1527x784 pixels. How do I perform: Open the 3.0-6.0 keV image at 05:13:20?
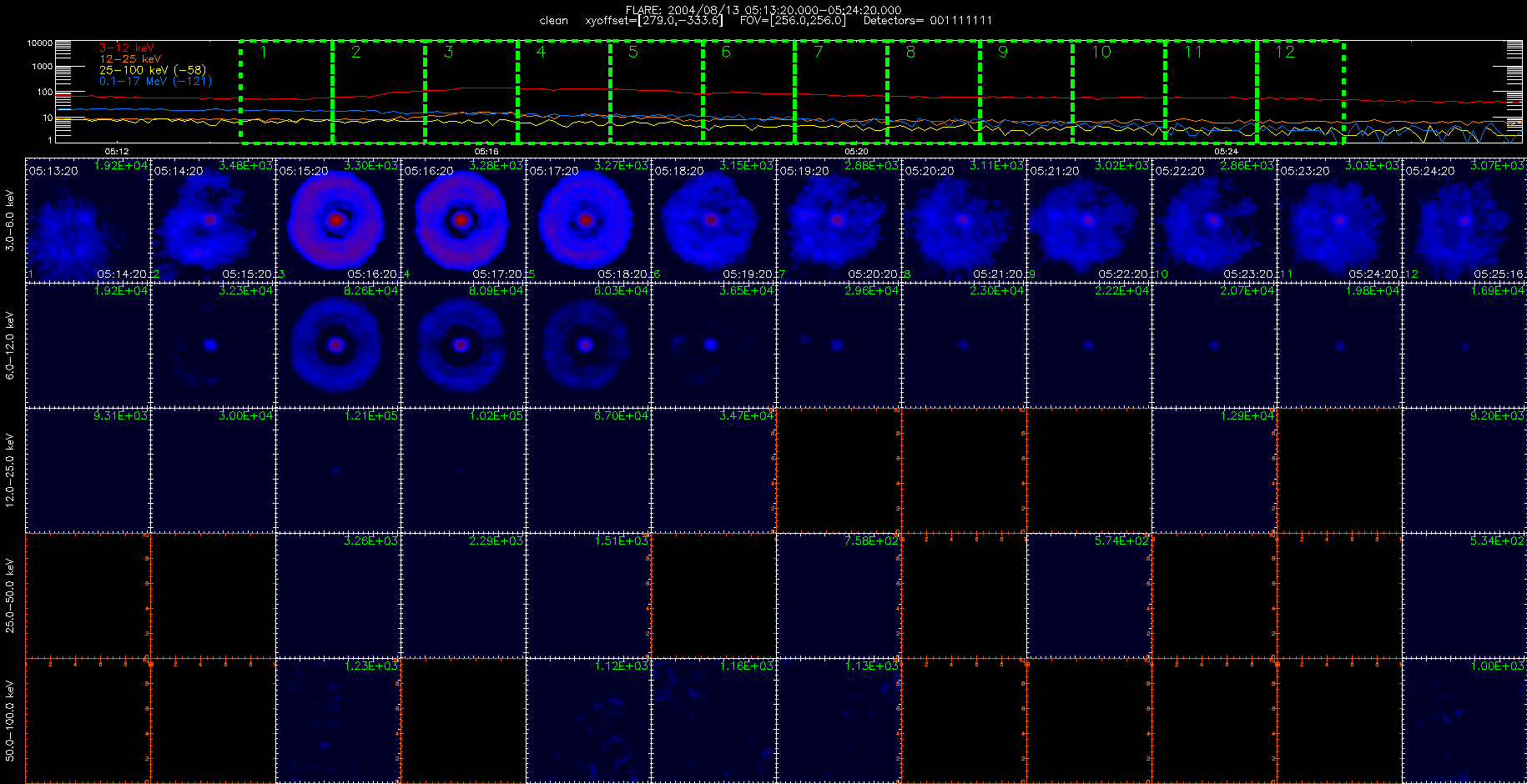88,219
